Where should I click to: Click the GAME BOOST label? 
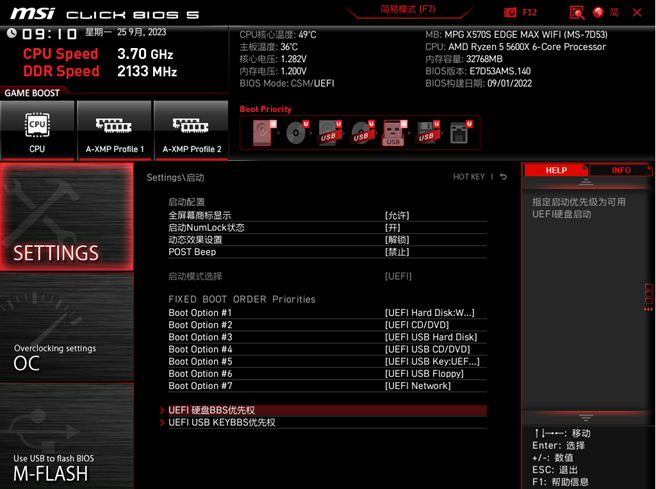[32, 93]
